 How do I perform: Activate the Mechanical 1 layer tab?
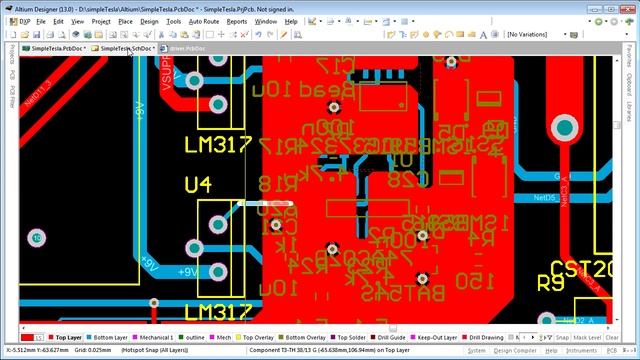coord(153,338)
